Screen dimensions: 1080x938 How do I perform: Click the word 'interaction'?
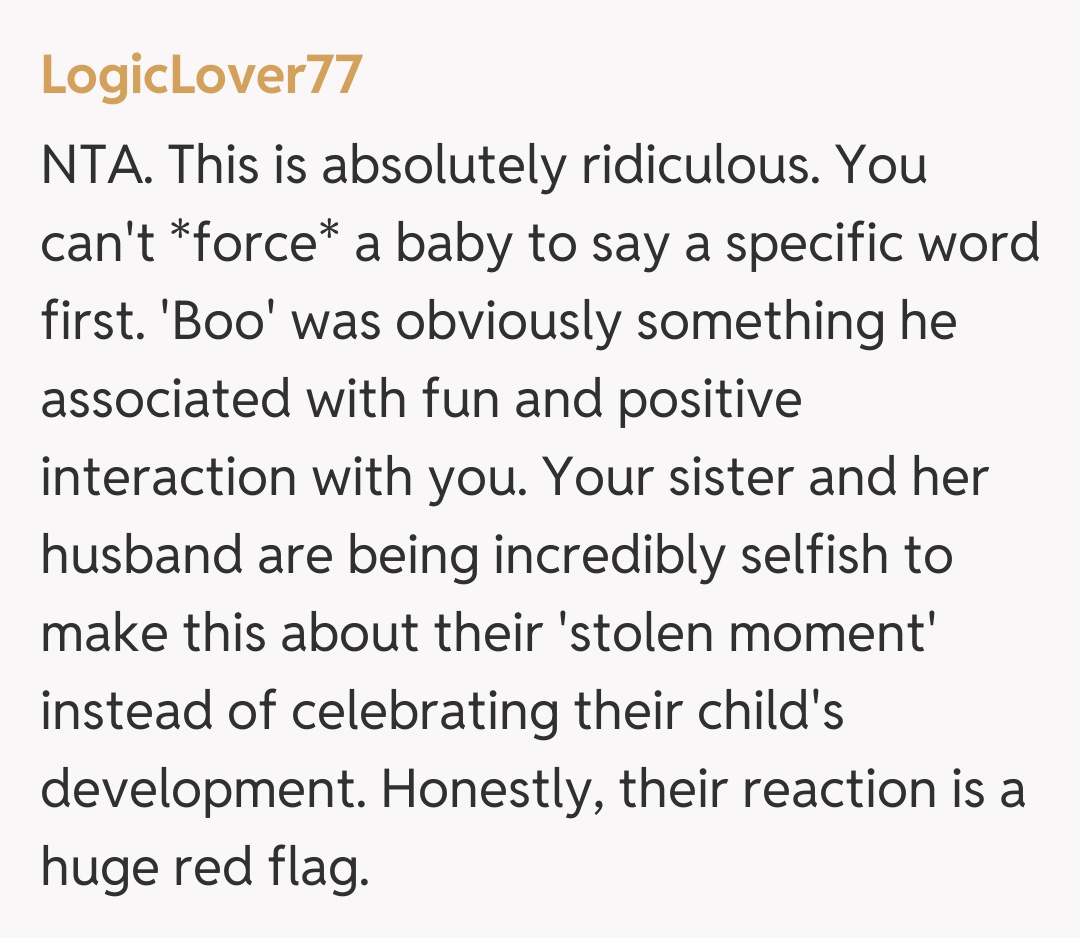point(167,478)
